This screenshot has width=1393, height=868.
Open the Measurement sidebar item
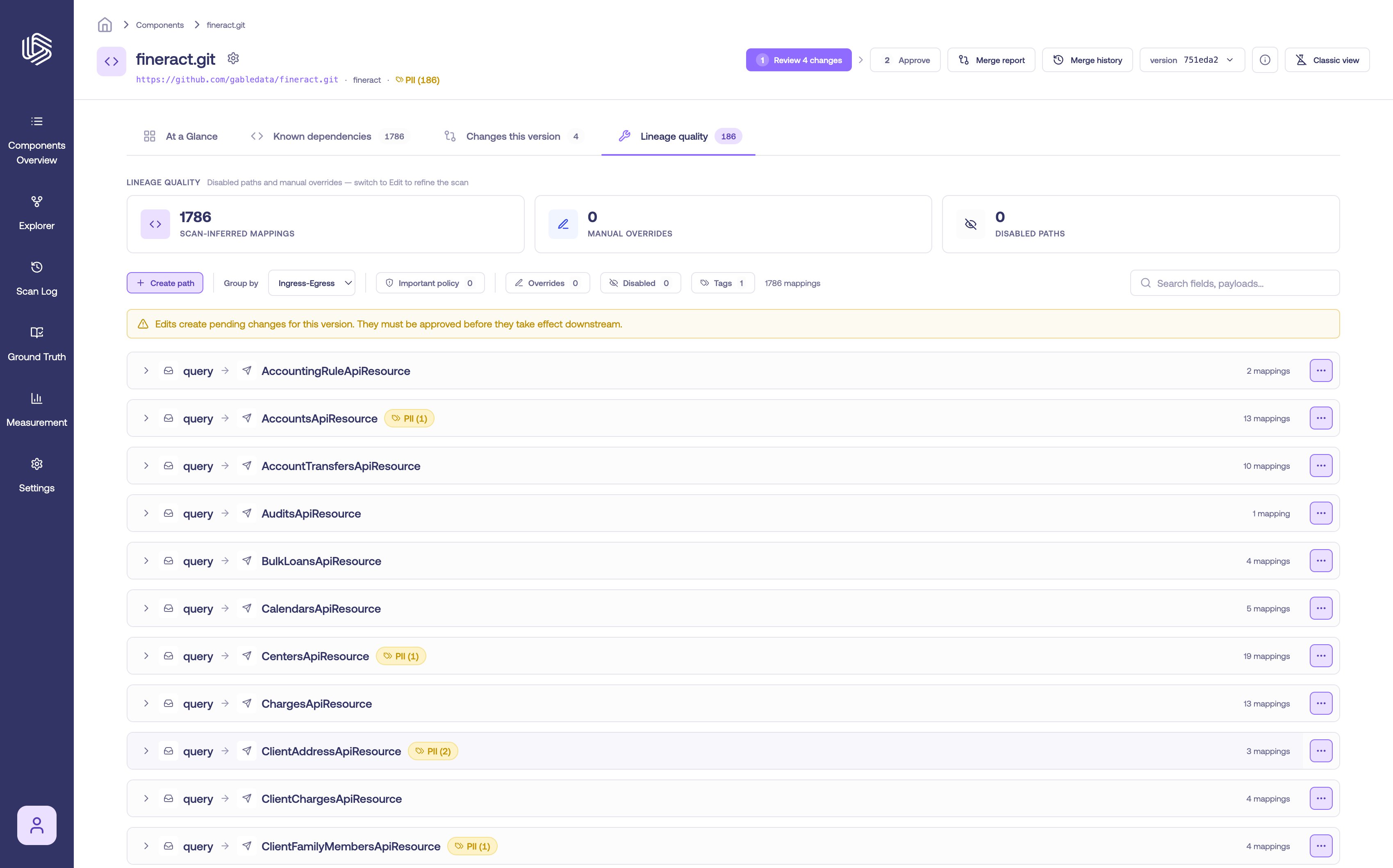(37, 410)
